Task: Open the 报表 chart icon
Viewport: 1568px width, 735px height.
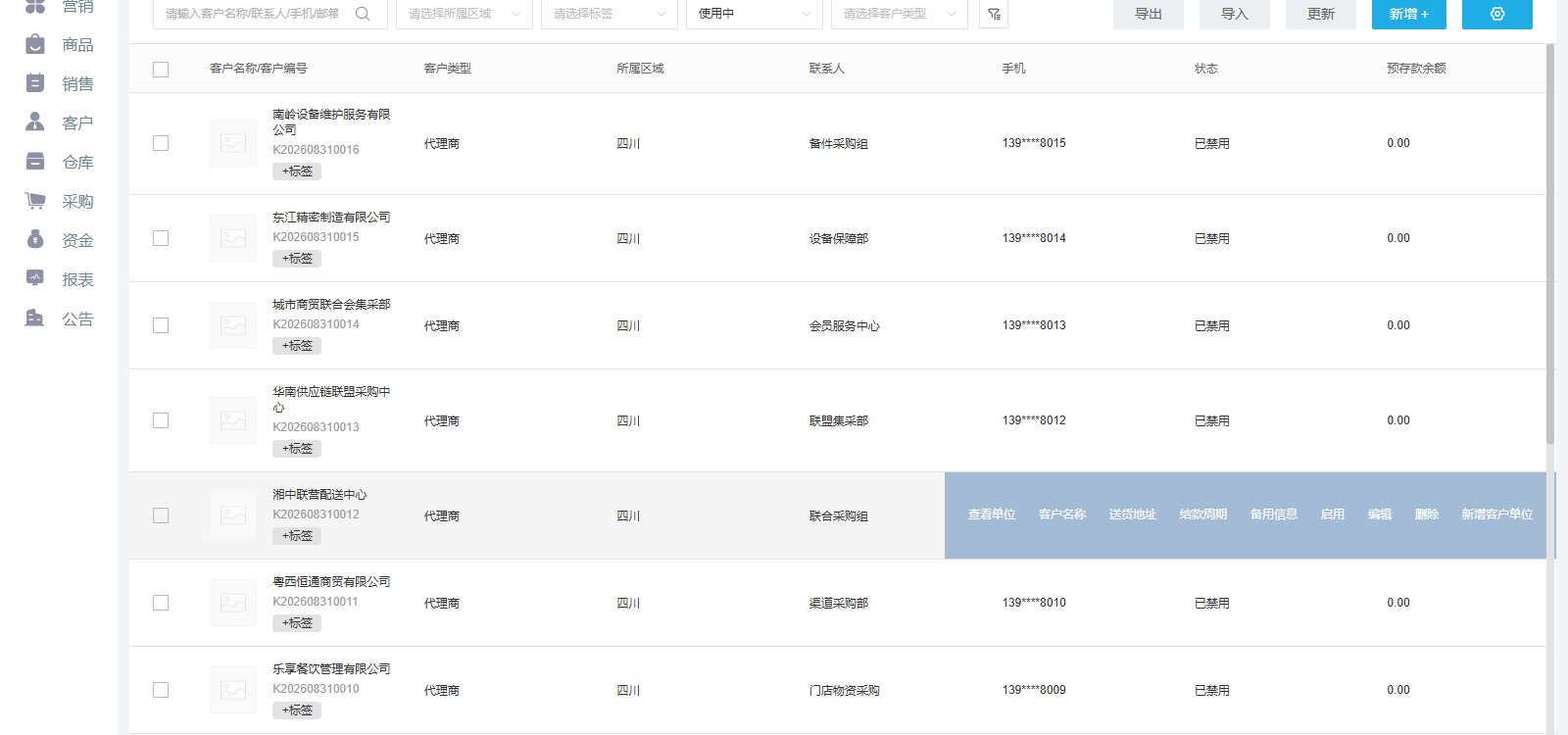Action: point(35,278)
